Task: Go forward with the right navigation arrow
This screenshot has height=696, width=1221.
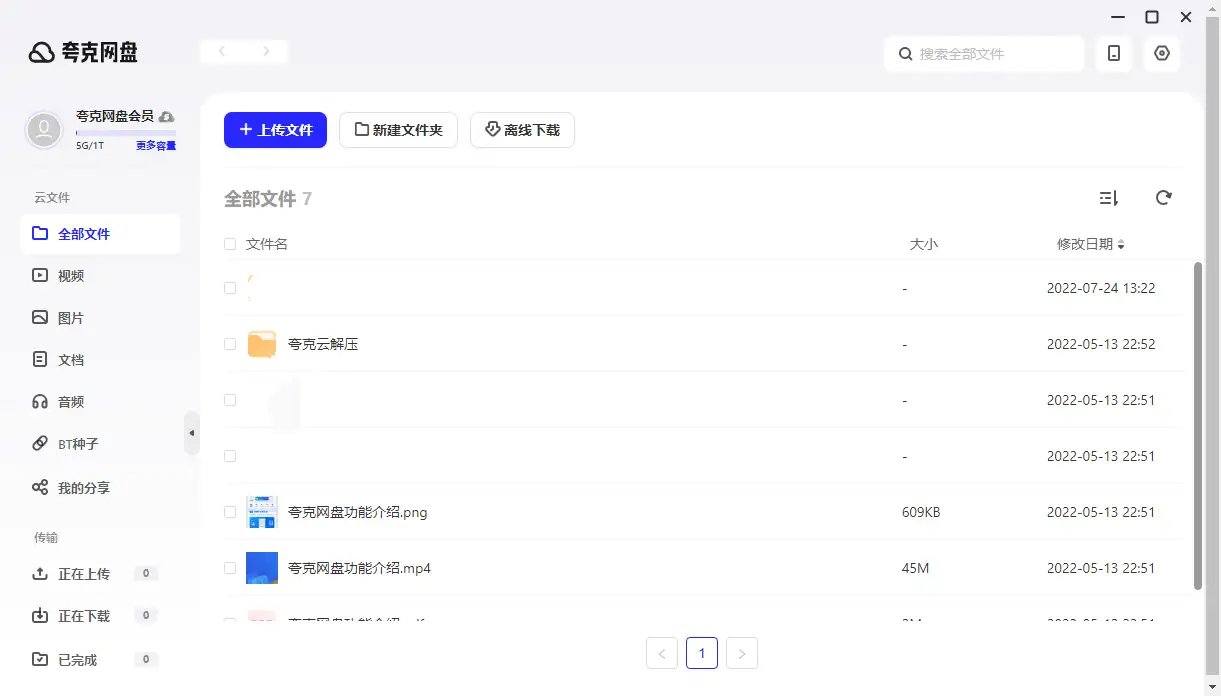Action: pos(266,51)
